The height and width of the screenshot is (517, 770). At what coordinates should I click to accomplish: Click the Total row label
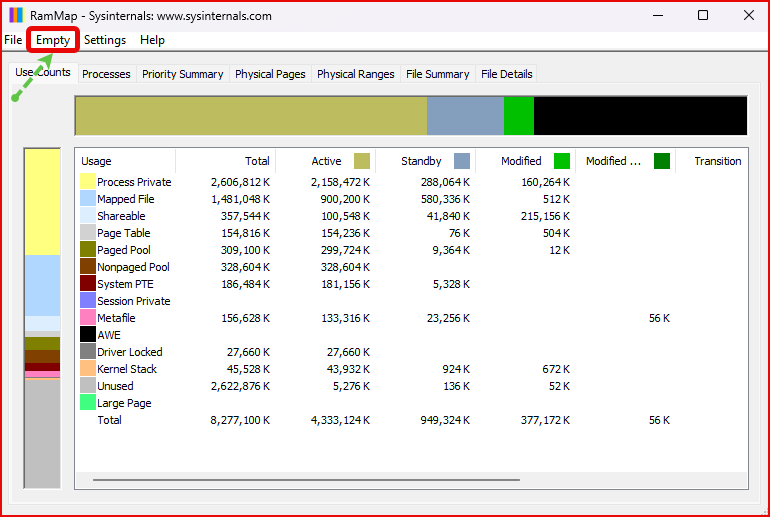tap(109, 420)
